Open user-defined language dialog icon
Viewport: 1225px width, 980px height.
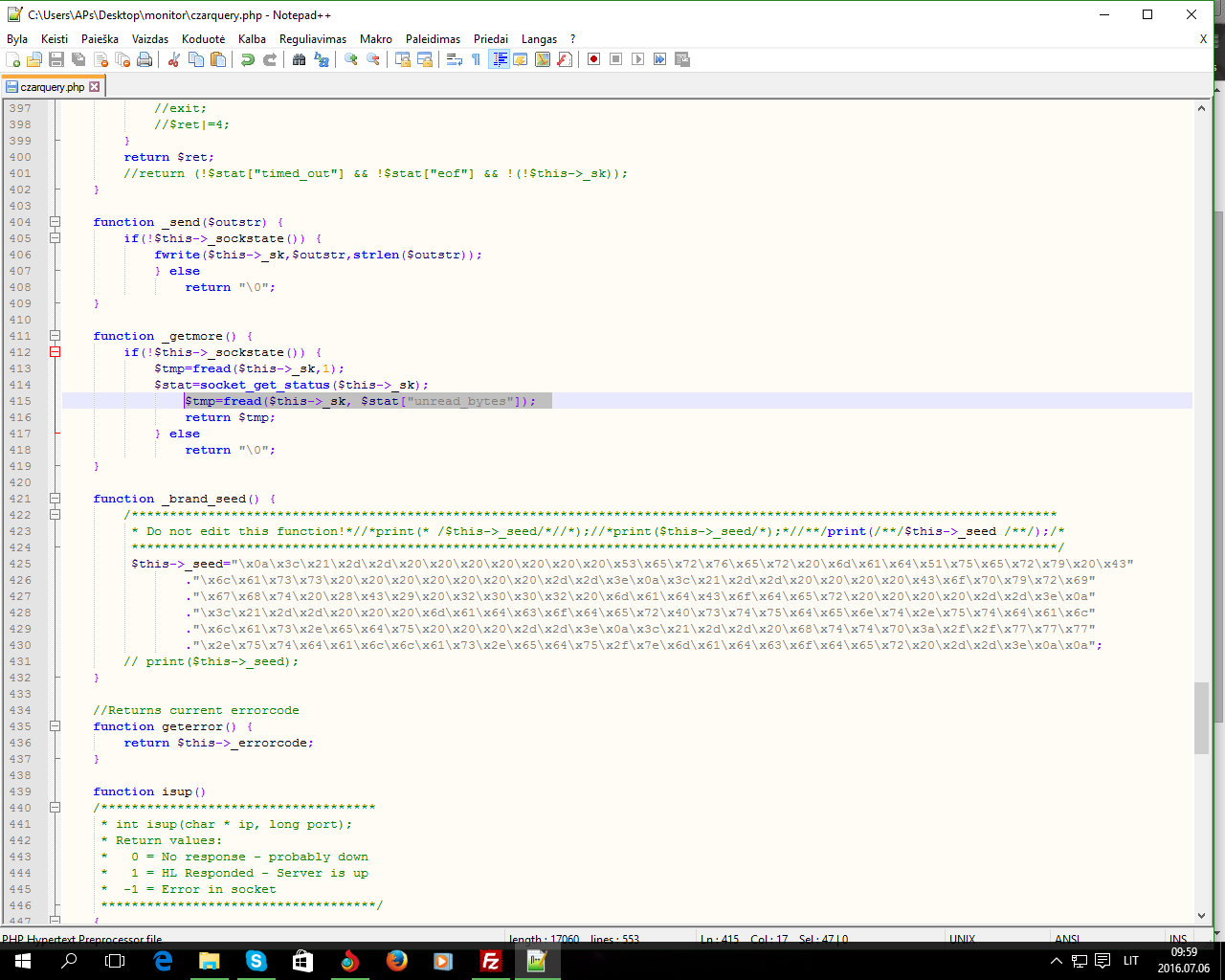click(x=521, y=59)
